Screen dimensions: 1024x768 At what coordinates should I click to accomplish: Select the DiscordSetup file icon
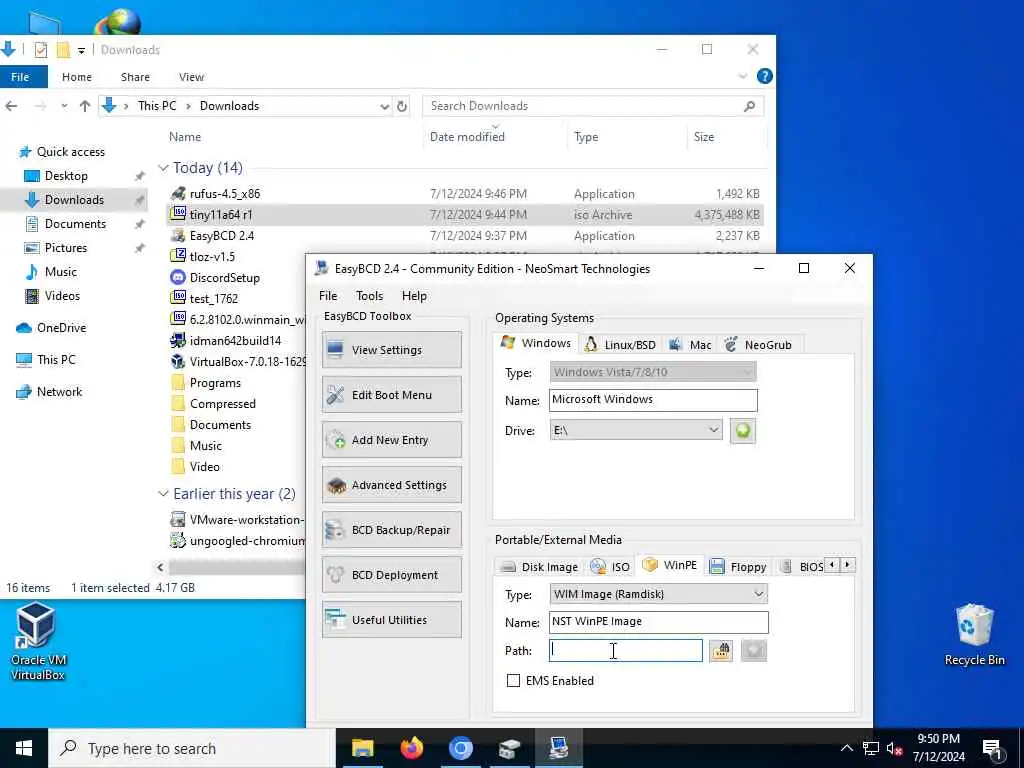click(178, 277)
